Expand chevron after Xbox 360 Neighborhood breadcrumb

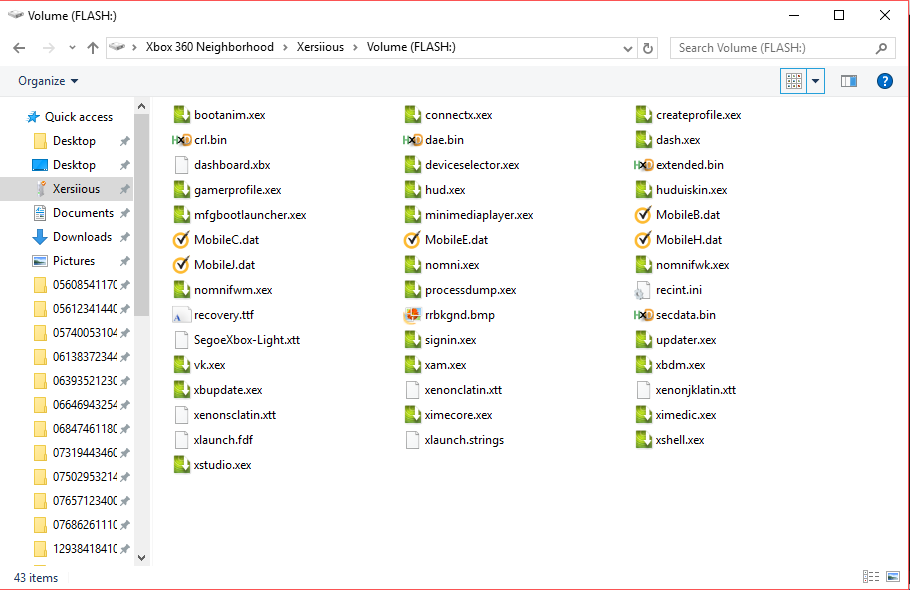[285, 48]
